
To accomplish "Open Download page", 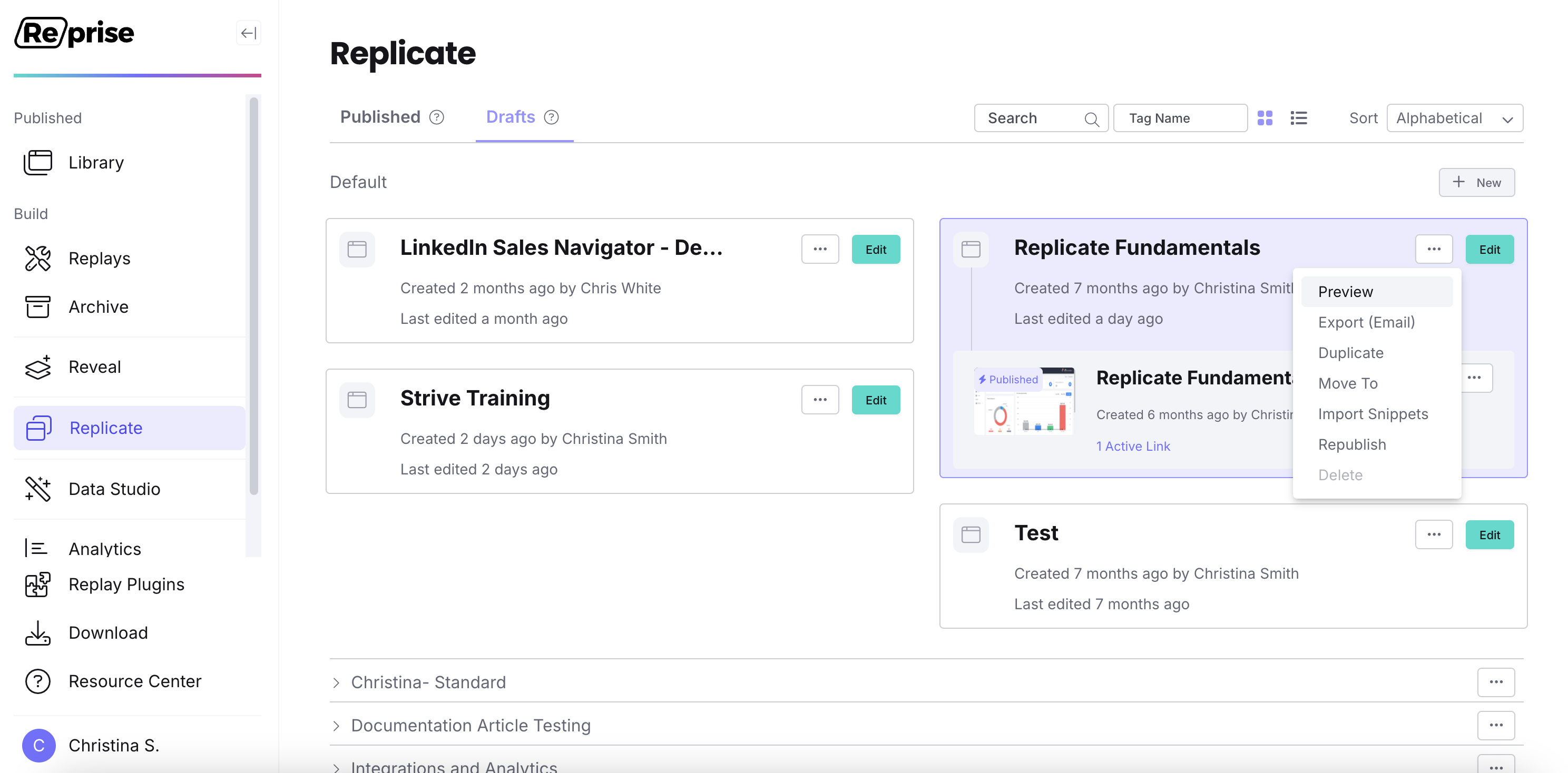I will pyautogui.click(x=130, y=632).
